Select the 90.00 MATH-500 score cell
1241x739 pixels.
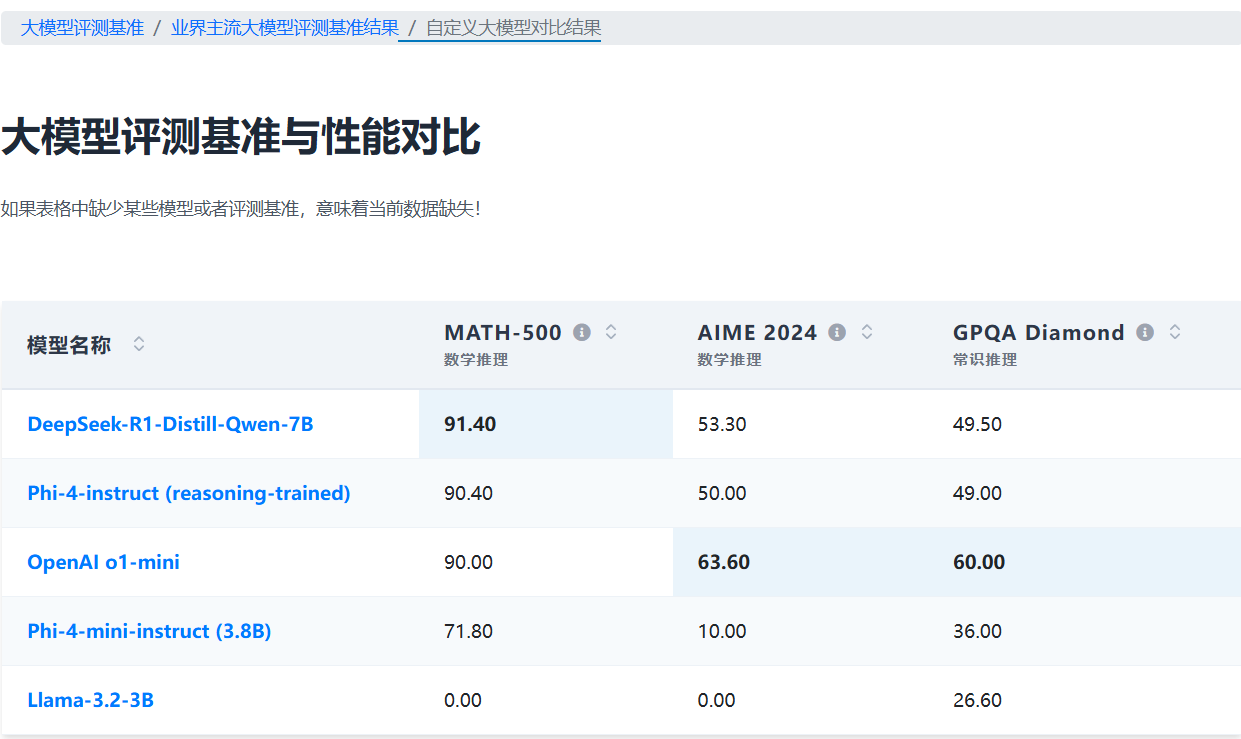click(x=546, y=562)
